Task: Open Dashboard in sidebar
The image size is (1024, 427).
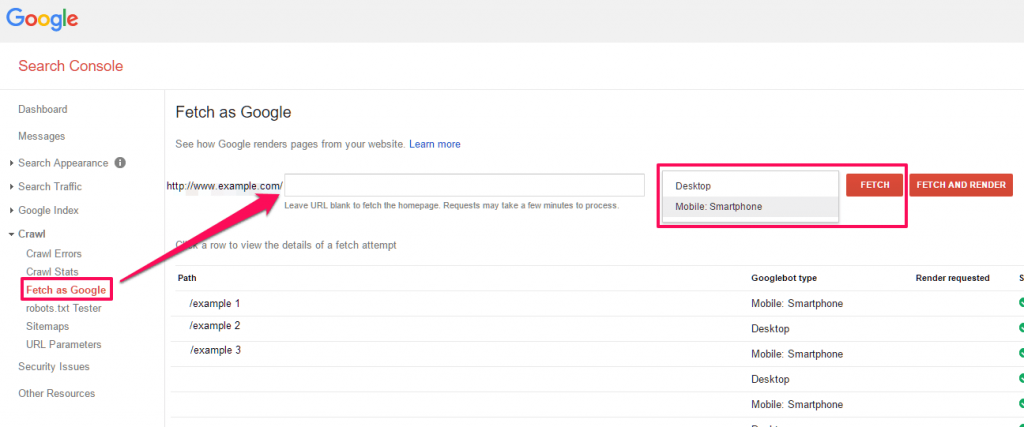Action: pos(42,109)
